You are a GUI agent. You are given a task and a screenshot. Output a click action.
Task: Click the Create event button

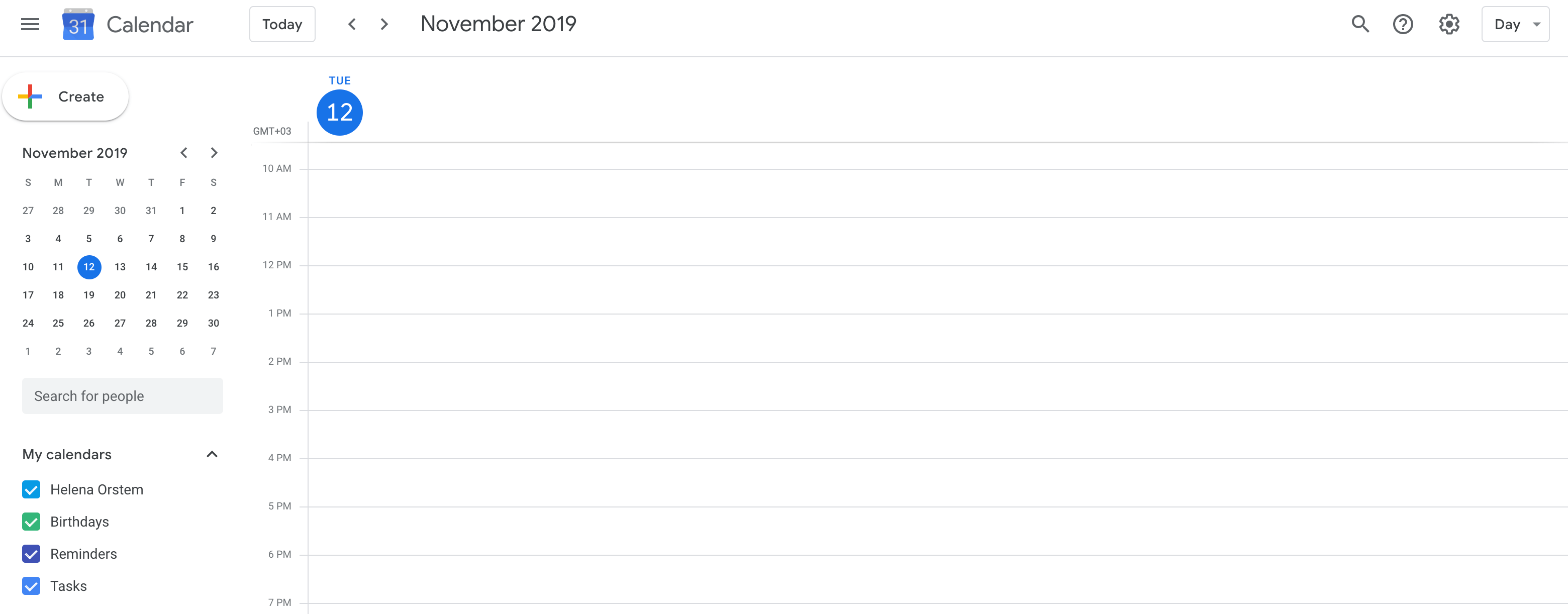click(x=65, y=97)
